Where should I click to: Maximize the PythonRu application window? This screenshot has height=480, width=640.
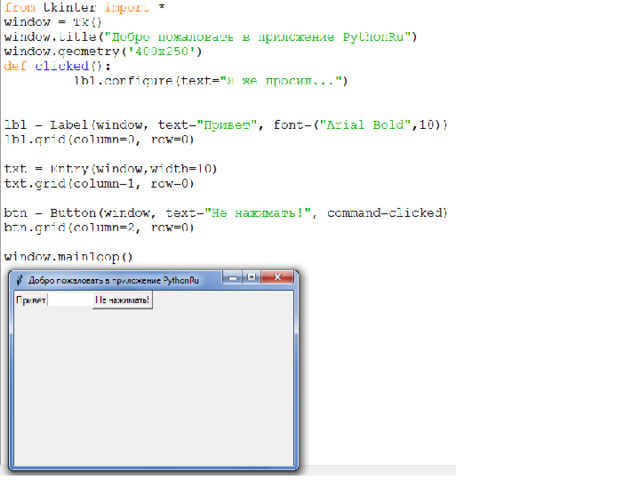coord(252,278)
